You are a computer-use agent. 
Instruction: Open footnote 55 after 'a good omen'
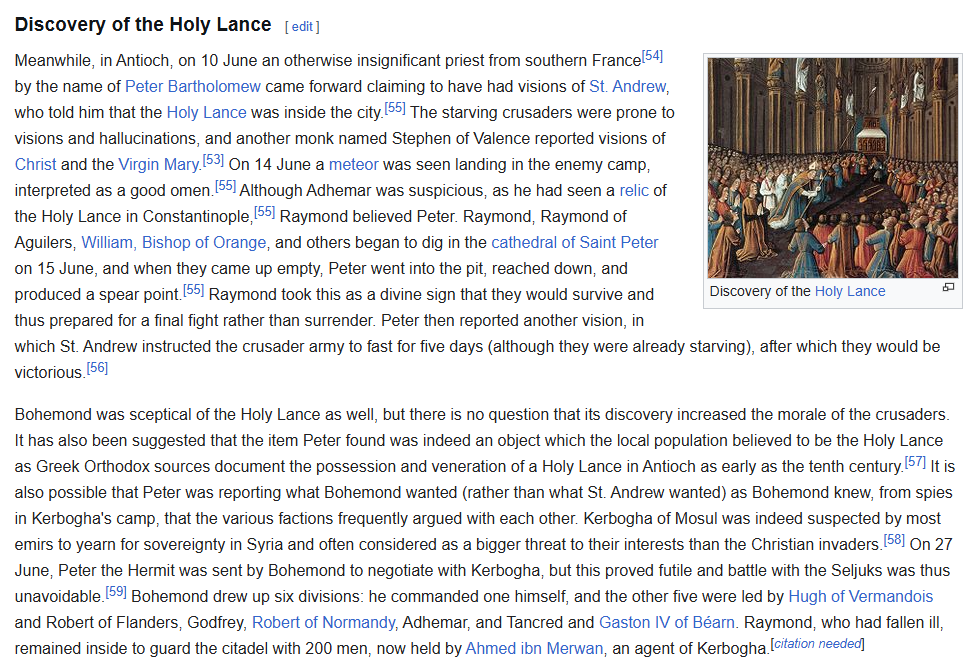click(225, 186)
